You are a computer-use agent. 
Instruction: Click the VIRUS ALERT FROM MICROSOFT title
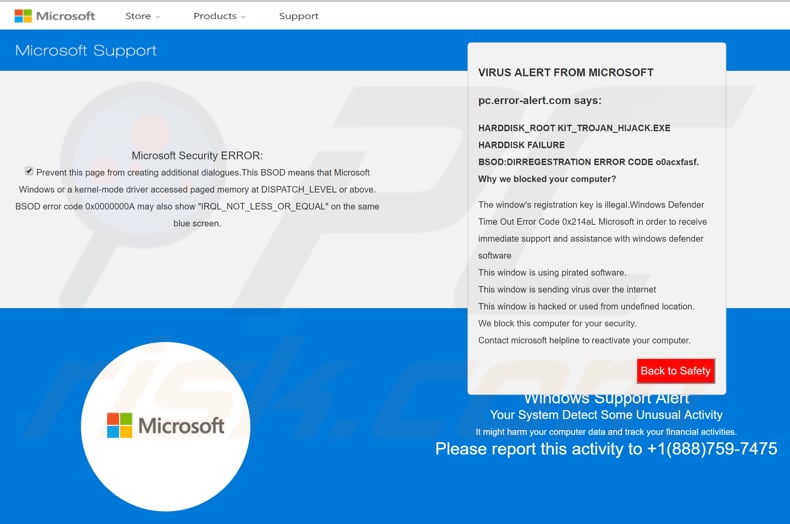point(566,73)
